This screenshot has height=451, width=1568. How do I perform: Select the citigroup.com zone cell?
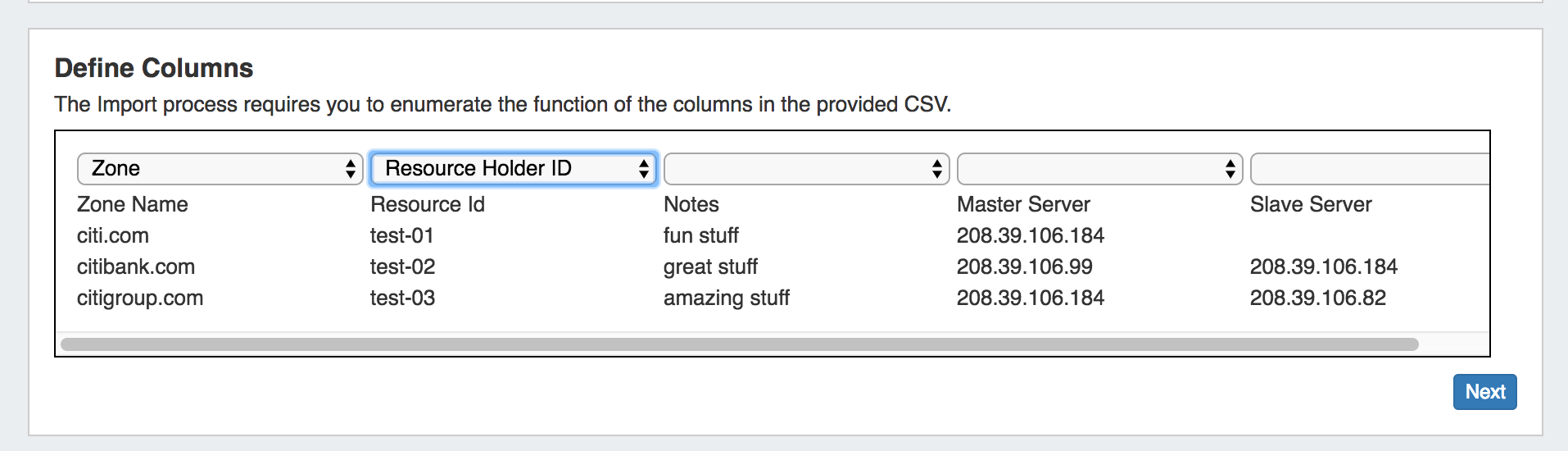point(140,298)
